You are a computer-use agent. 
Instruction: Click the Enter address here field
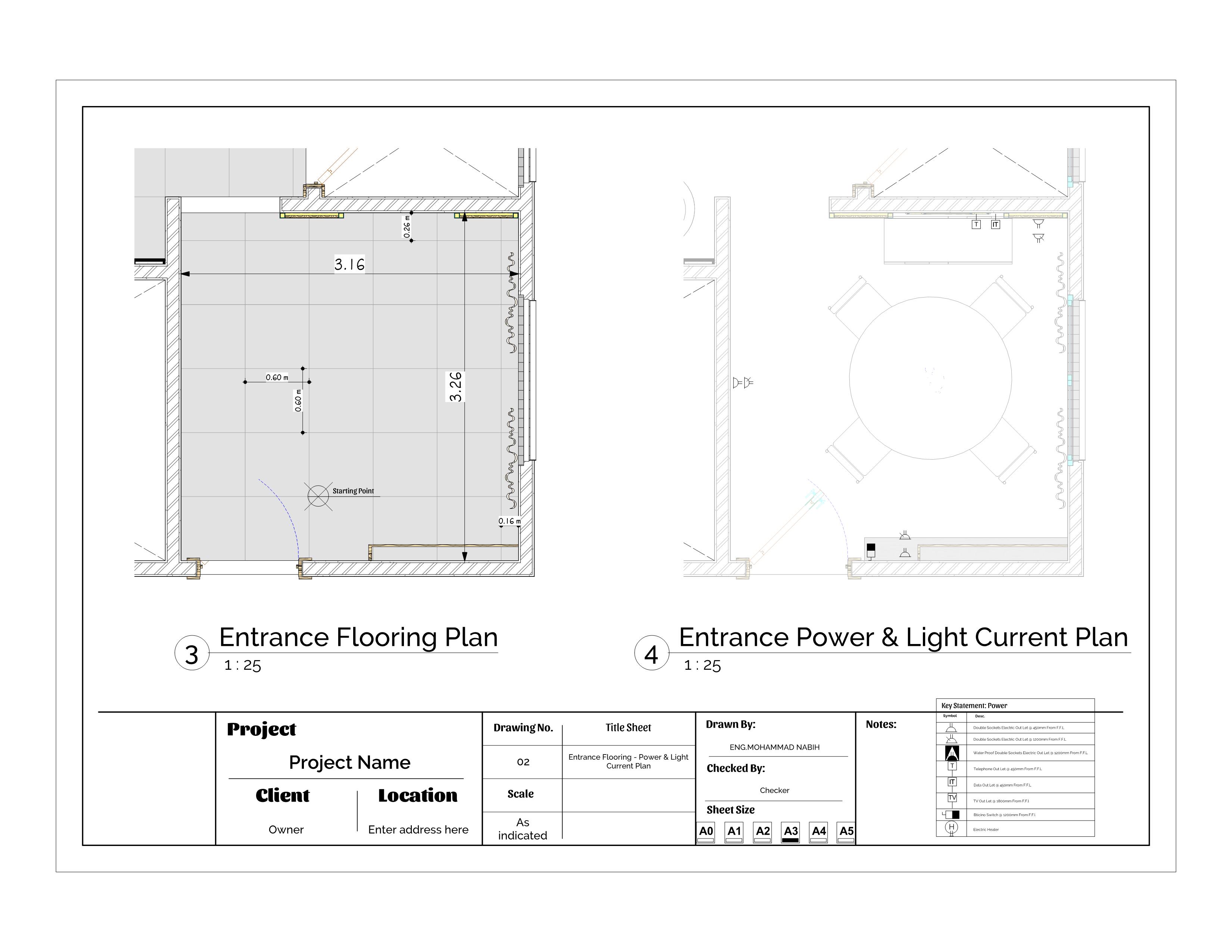click(419, 830)
